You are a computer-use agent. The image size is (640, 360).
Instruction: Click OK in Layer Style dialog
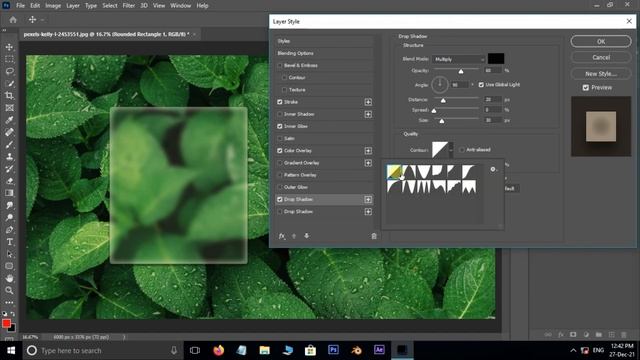point(601,41)
